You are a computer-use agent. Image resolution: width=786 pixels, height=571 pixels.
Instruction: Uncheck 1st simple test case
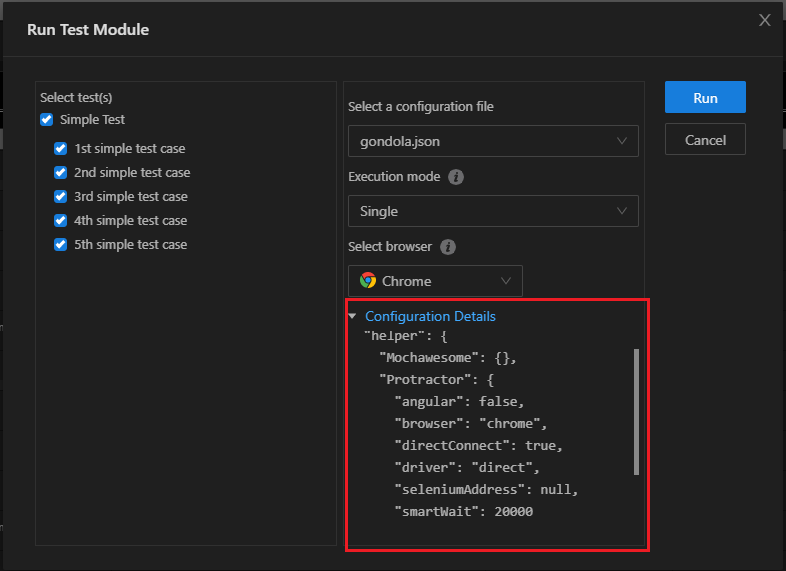tap(60, 149)
